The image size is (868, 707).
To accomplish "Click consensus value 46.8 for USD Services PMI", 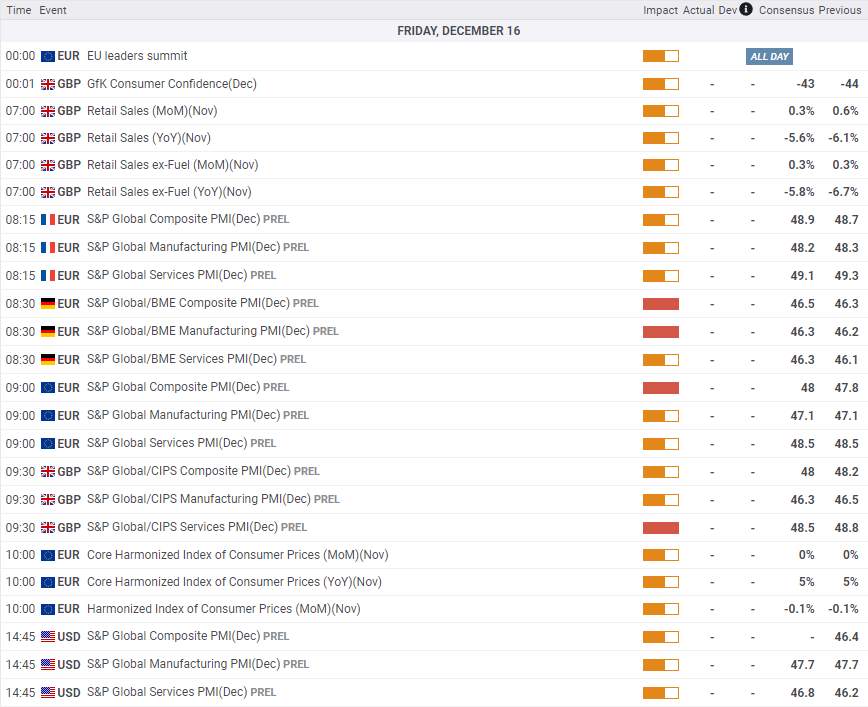I will click(802, 693).
